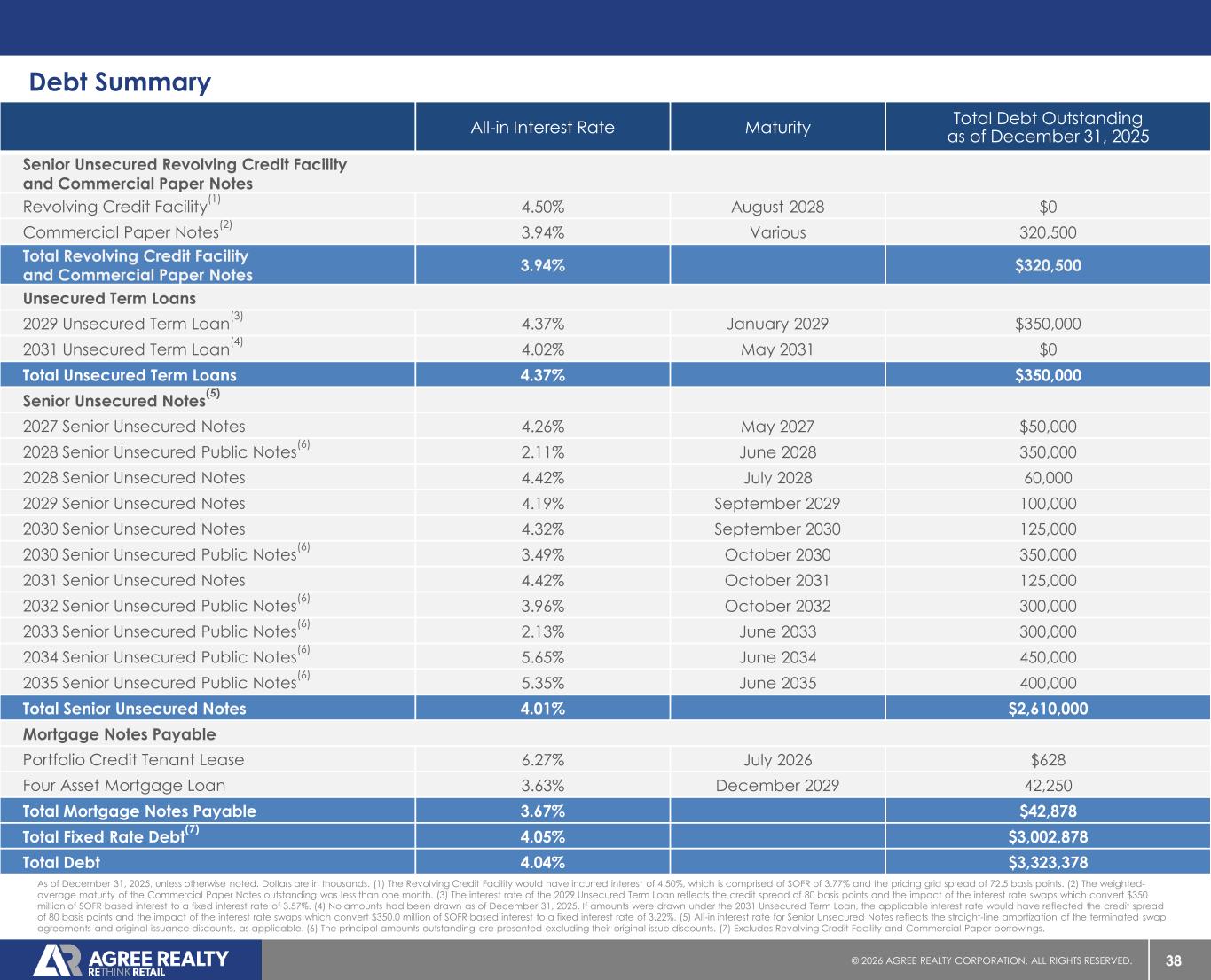This screenshot has width=1211, height=980.
Task: Click the Debt Summary slide title
Action: (120, 82)
